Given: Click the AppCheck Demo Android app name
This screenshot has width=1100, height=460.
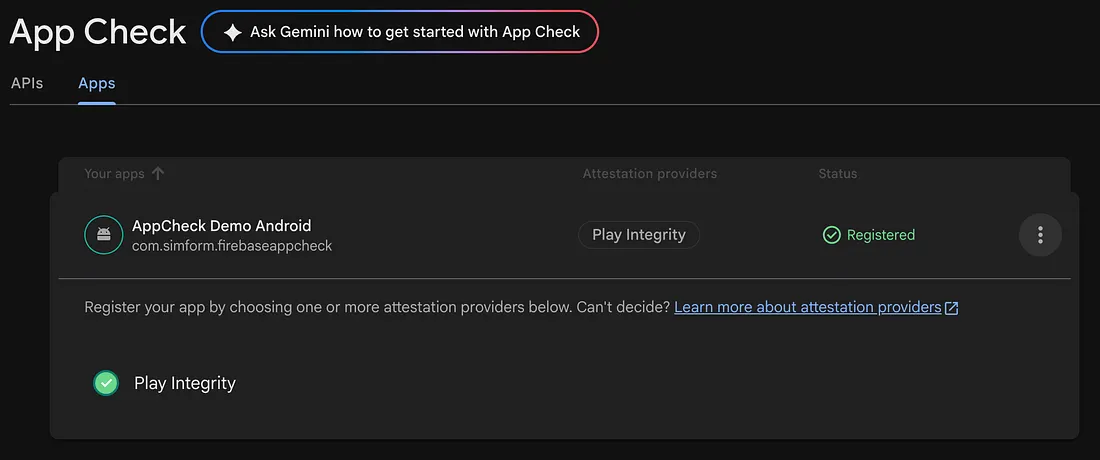Looking at the screenshot, I should pyautogui.click(x=222, y=226).
